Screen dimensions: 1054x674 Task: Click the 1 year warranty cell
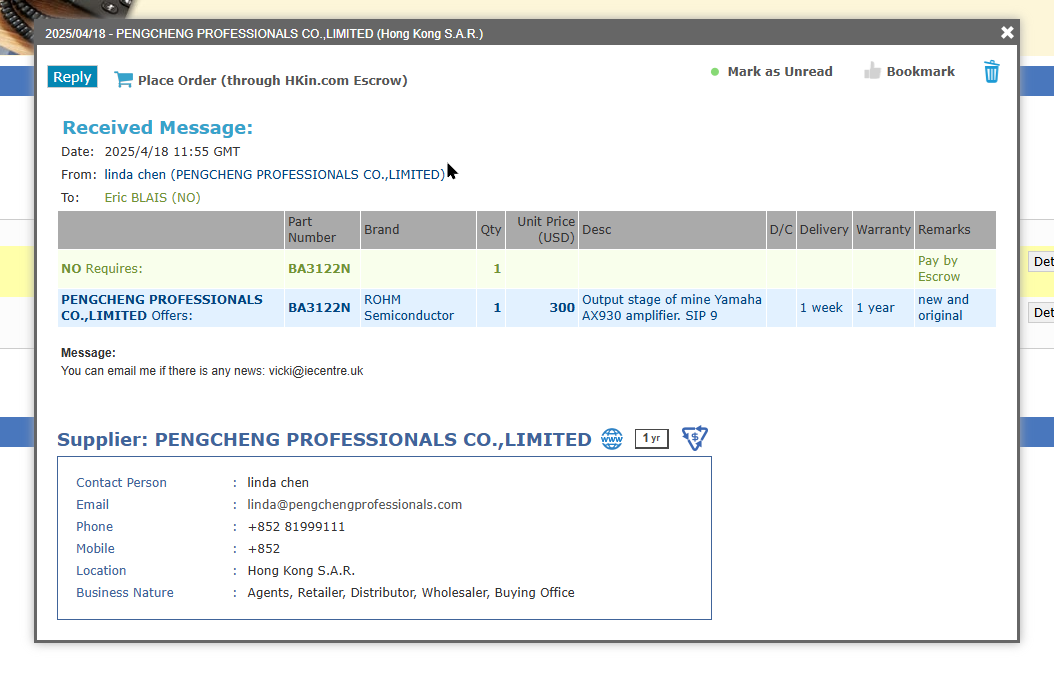(x=883, y=308)
